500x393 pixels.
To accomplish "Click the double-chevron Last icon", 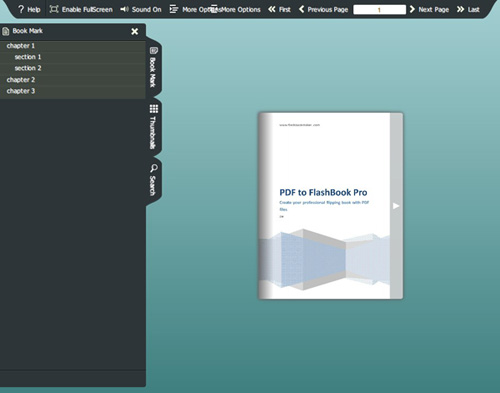I will (461, 9).
